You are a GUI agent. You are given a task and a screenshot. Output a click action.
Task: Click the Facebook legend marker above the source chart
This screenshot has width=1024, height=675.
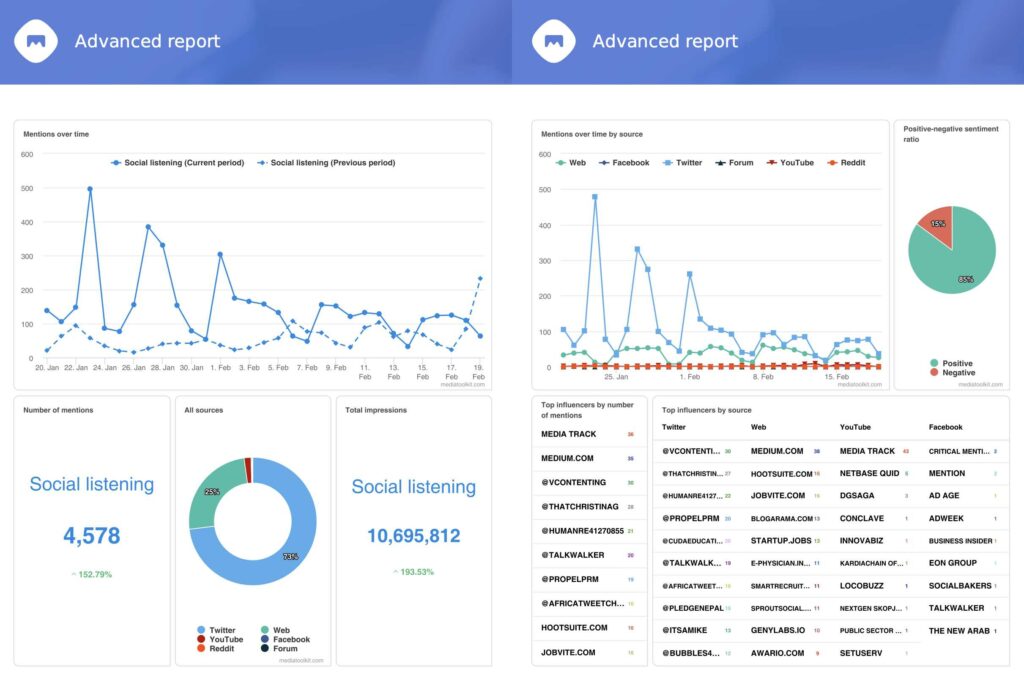604,163
